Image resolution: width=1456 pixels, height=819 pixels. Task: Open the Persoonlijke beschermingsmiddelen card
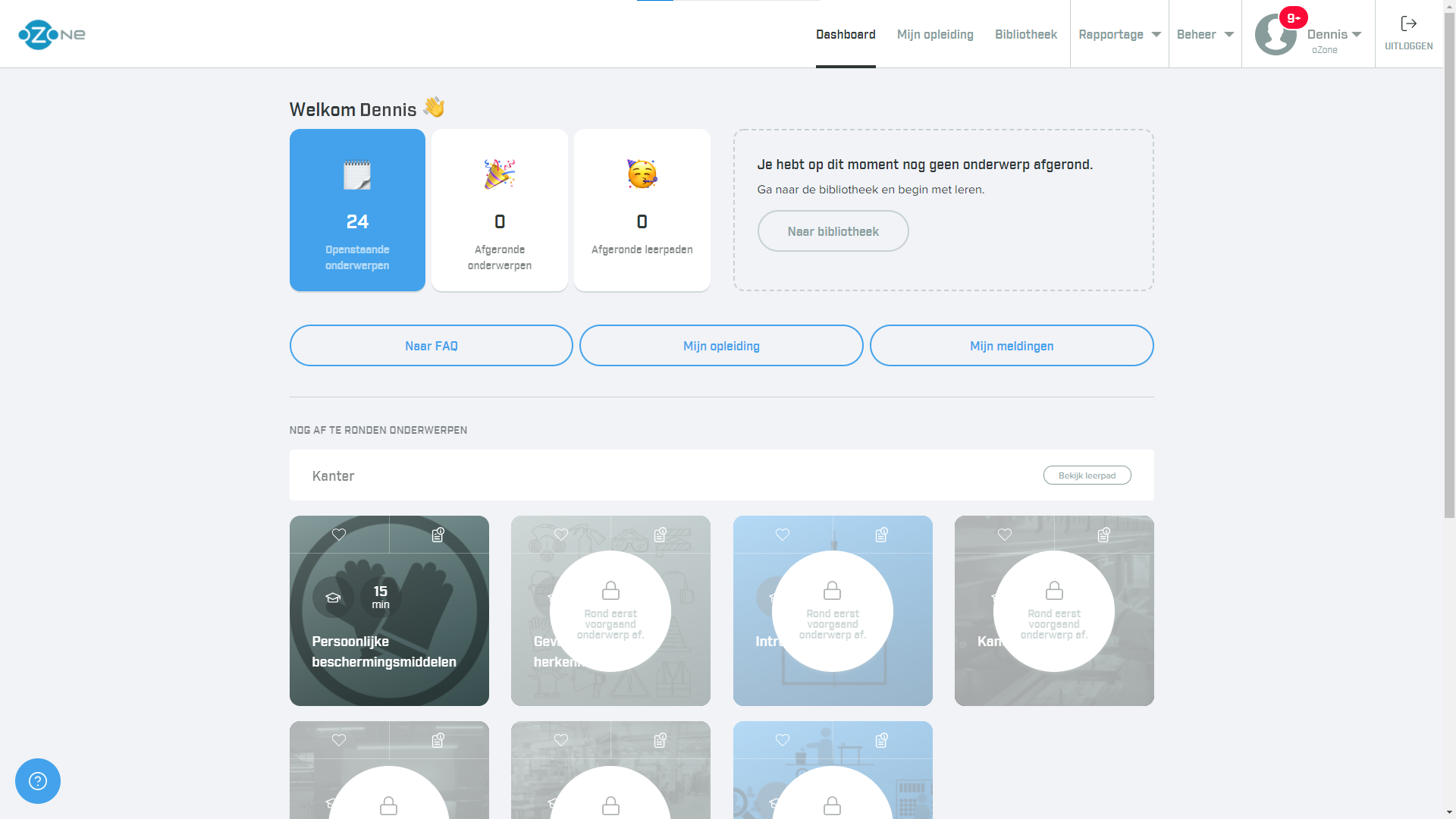389,610
